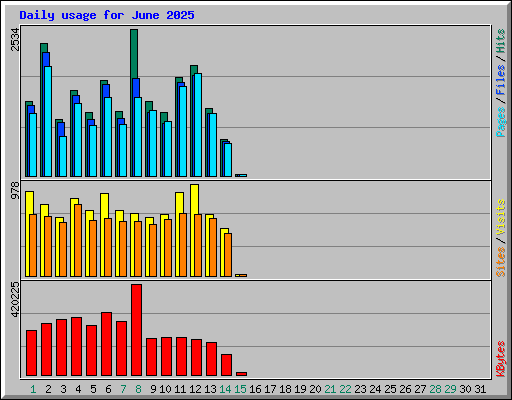
Task: Click day 6 on the date axis
Action: pyautogui.click(x=108, y=389)
